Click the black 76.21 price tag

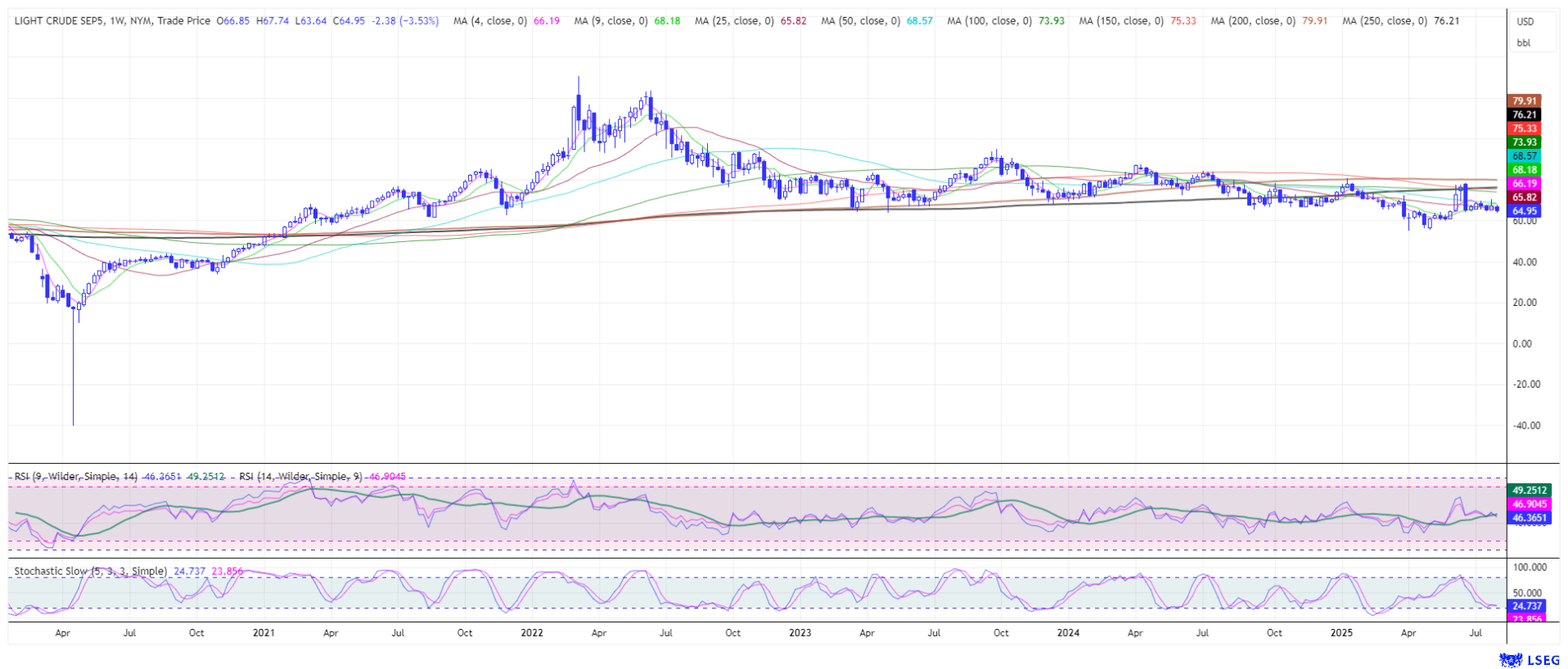[1524, 114]
